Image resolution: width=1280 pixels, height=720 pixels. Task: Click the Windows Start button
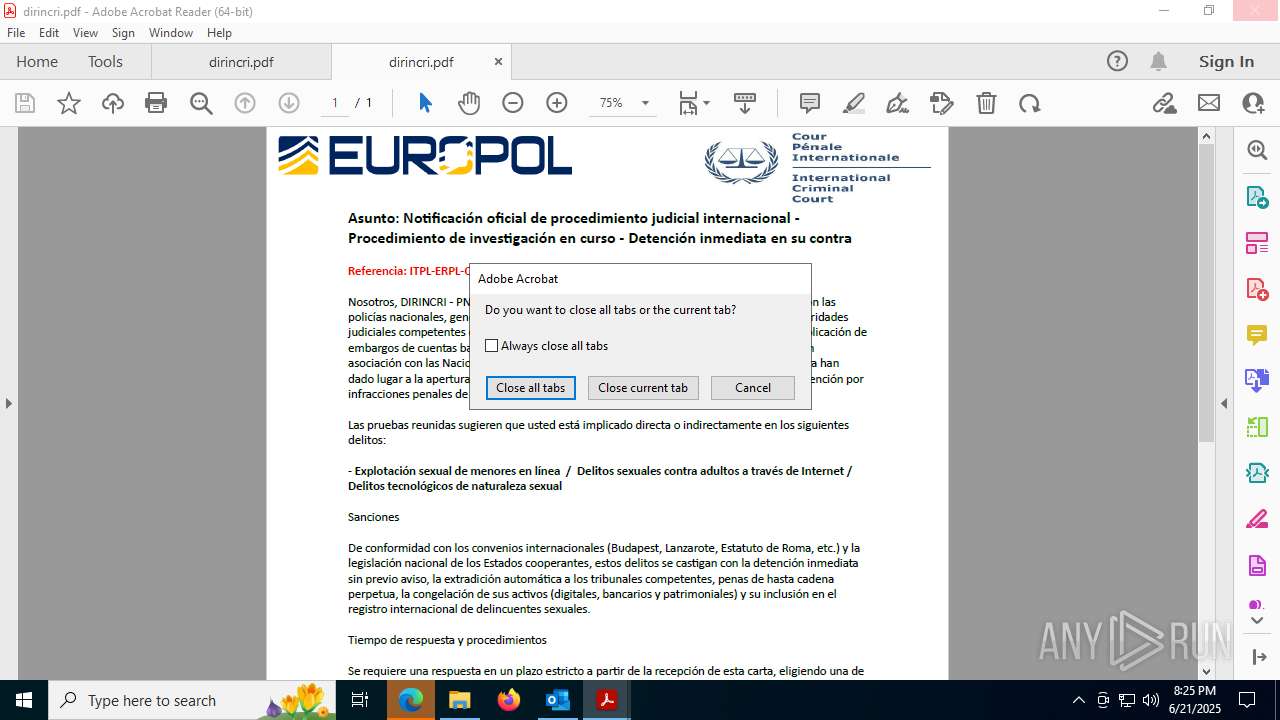24,700
